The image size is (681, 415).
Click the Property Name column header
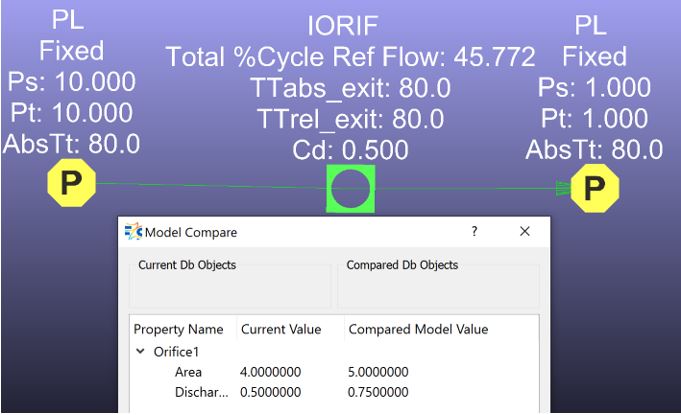pyautogui.click(x=178, y=329)
